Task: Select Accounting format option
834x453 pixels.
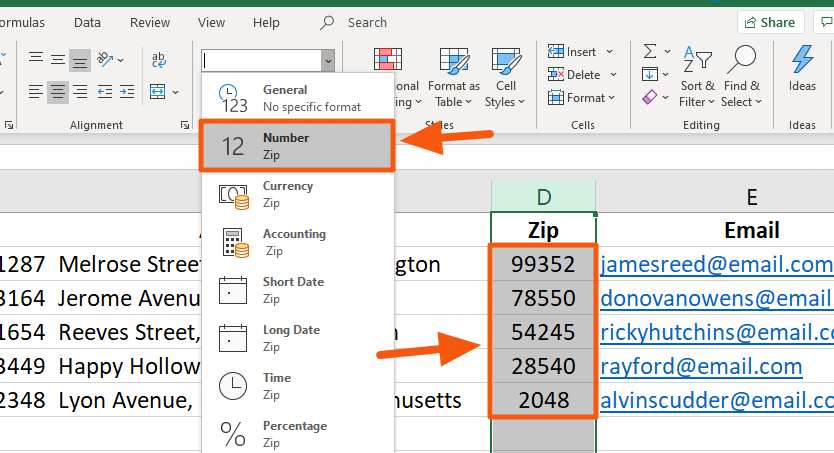Action: [298, 242]
